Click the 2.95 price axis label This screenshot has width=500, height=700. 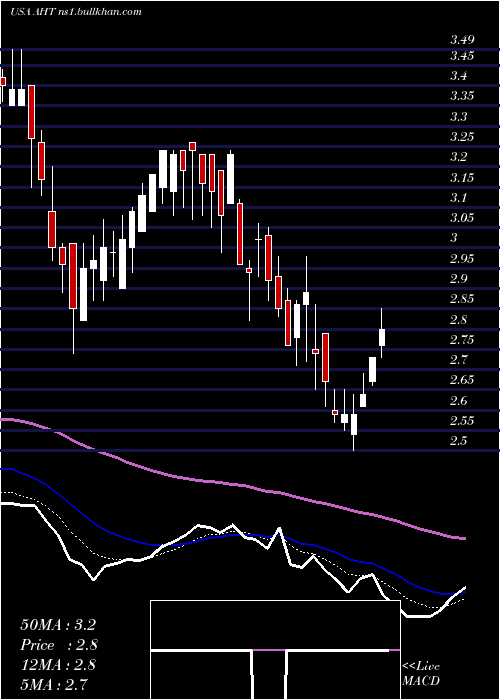(462, 259)
